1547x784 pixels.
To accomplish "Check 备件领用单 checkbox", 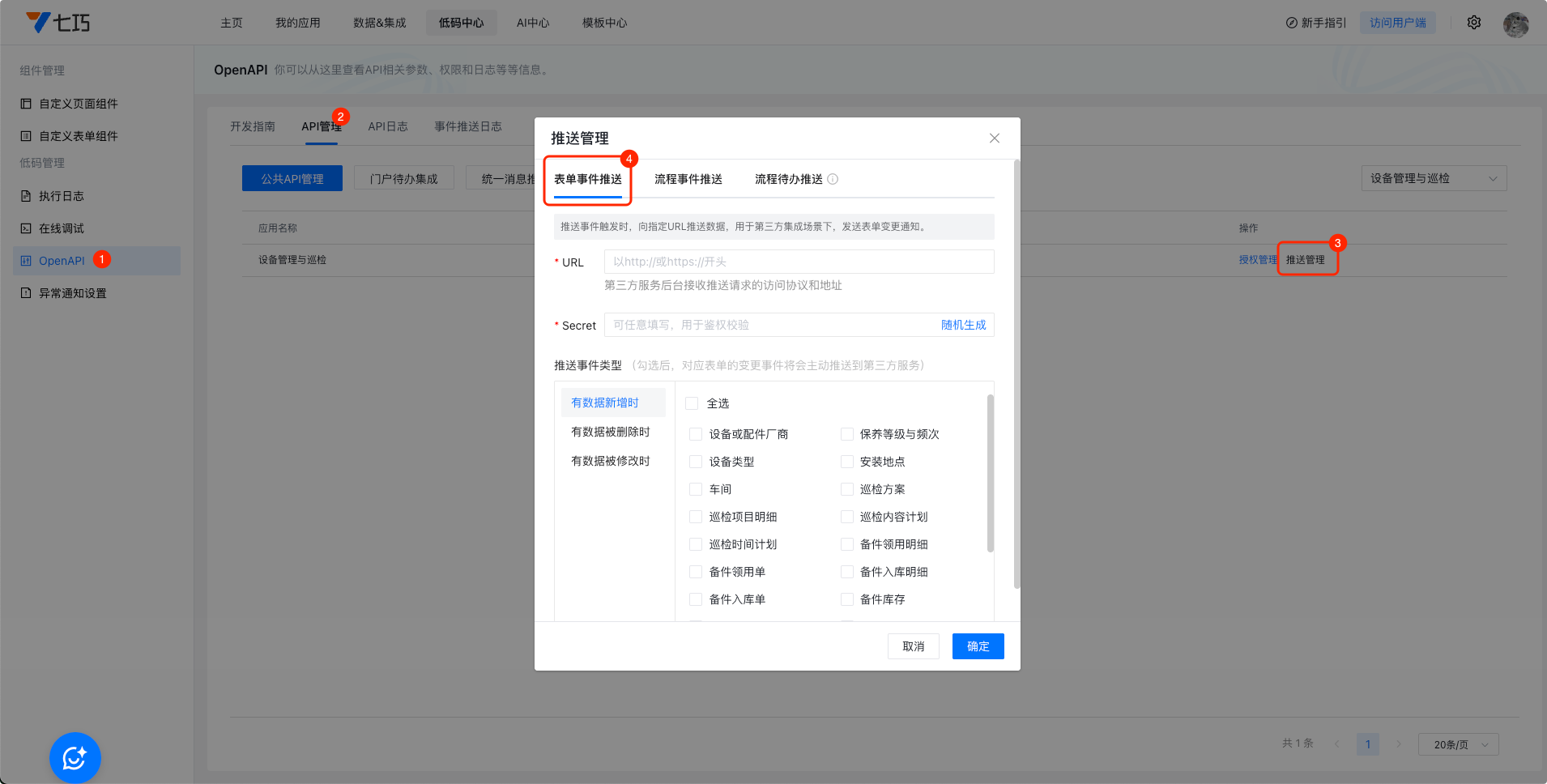I will tap(696, 572).
